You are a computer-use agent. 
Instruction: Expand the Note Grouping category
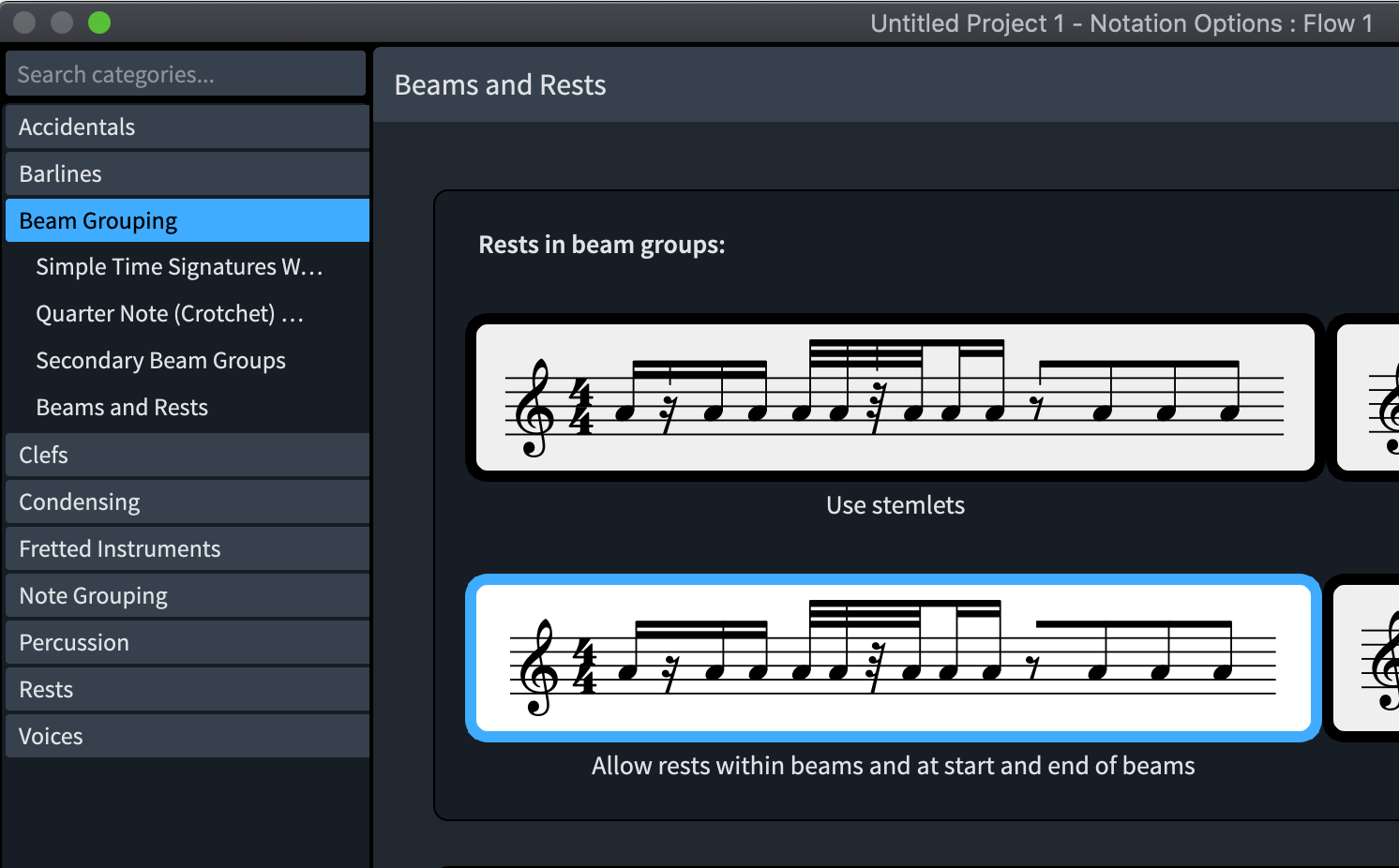click(187, 595)
